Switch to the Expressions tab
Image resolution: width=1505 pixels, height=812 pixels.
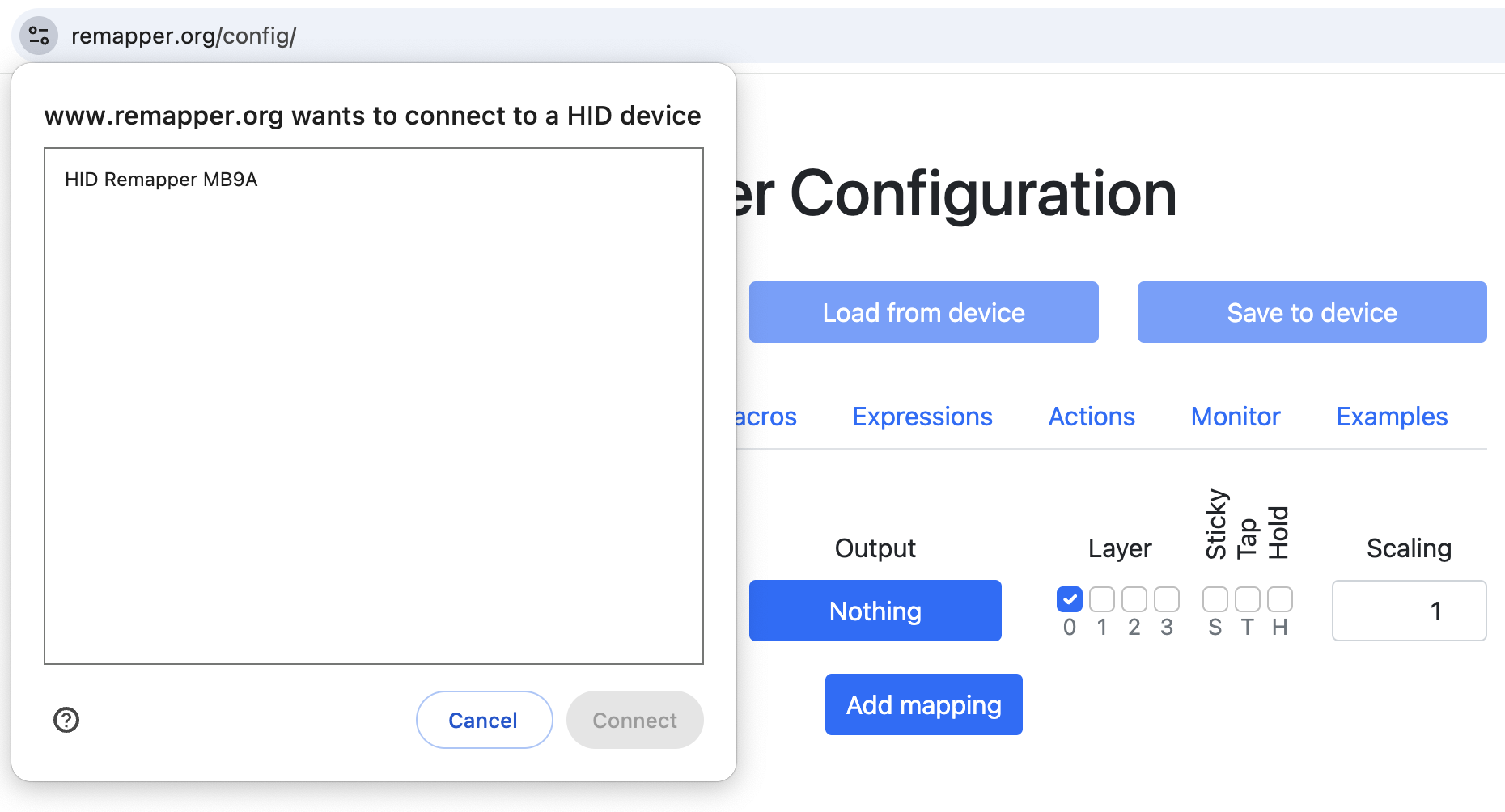click(x=922, y=417)
